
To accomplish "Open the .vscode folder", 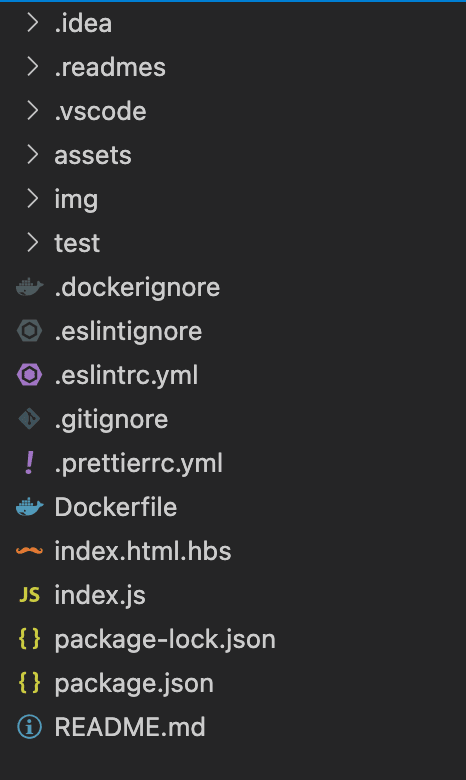I will [233, 111].
